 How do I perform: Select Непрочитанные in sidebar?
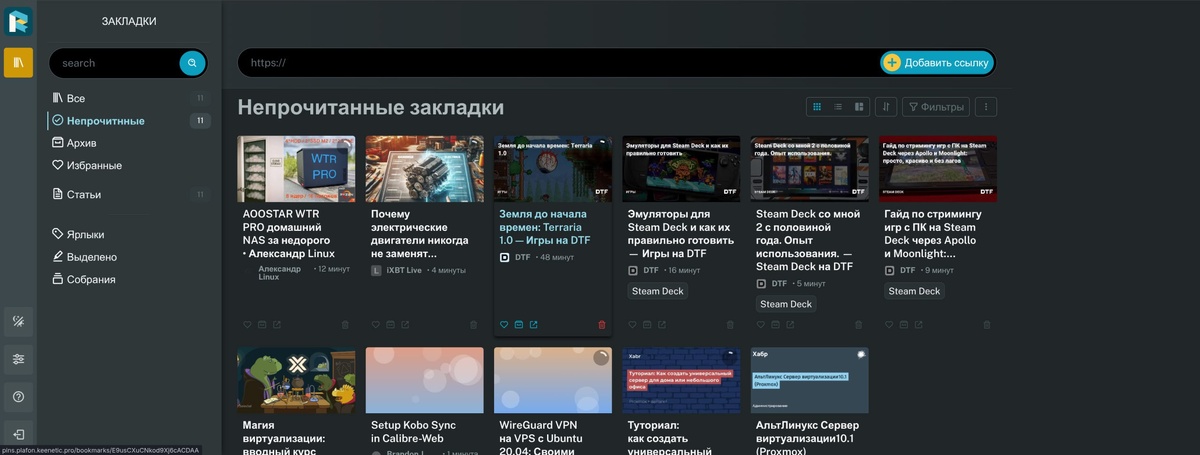[128, 121]
